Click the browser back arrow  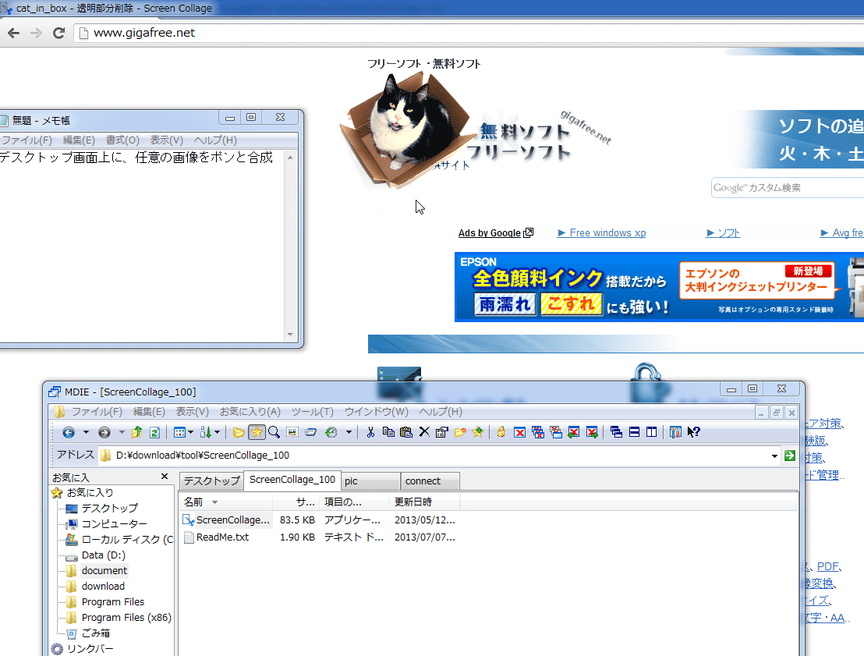(13, 33)
